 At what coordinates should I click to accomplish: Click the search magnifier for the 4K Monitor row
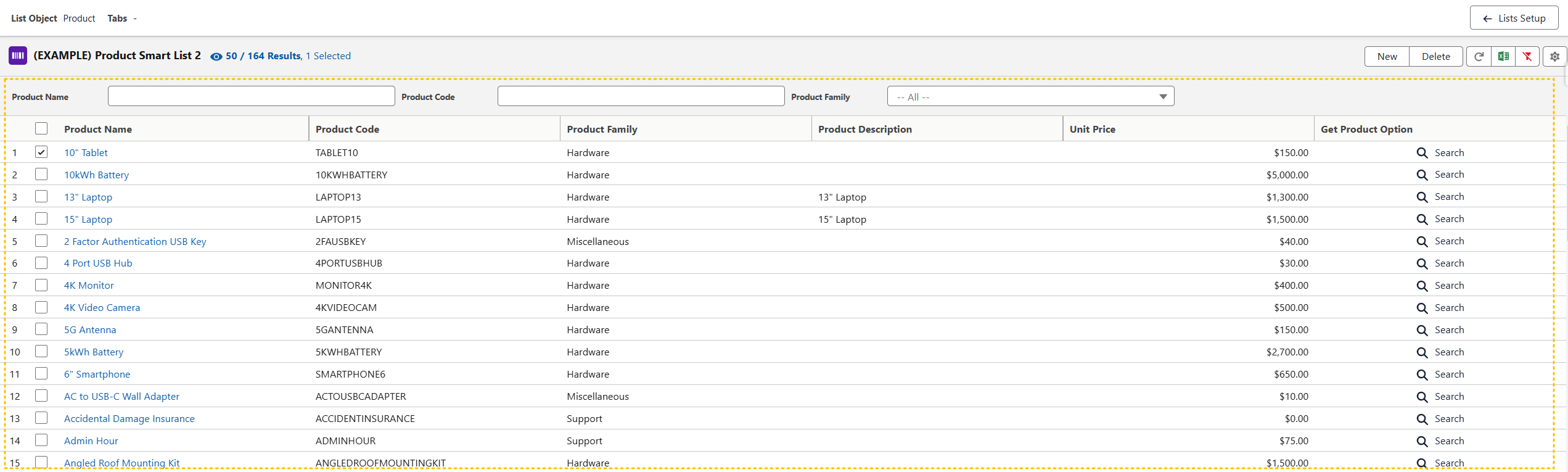pyautogui.click(x=1421, y=286)
